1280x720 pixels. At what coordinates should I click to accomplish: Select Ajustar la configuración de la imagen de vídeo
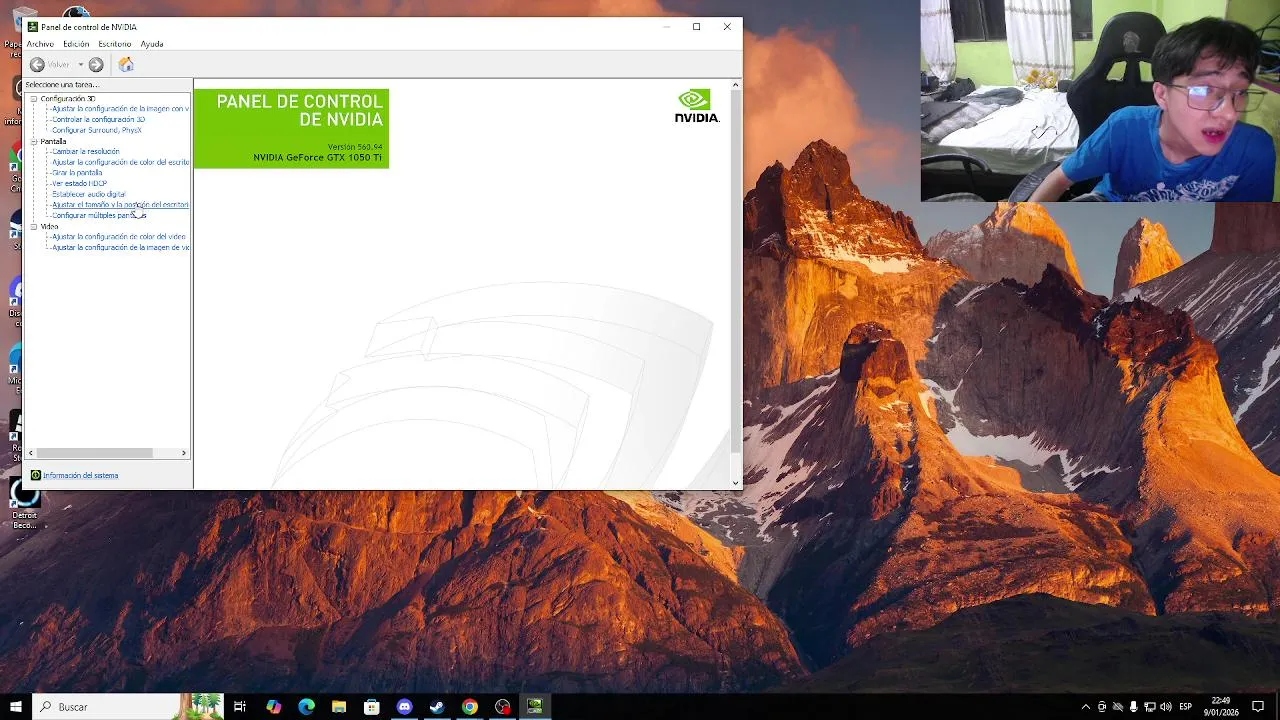tap(120, 247)
